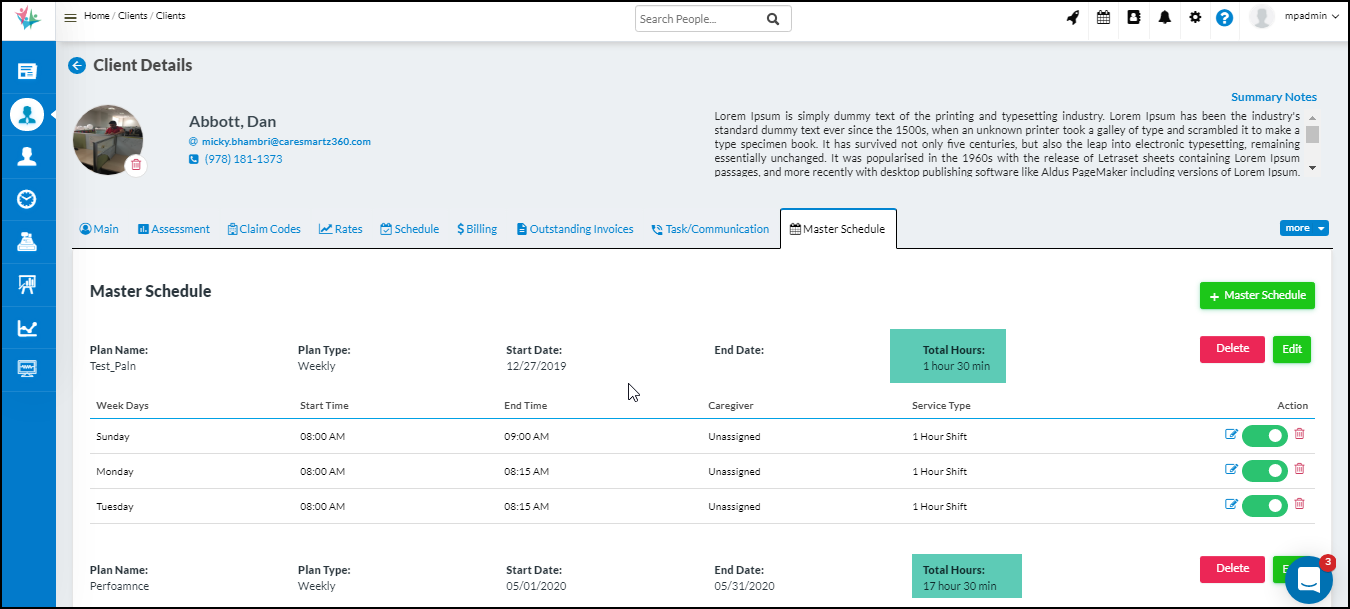Image resolution: width=1350 pixels, height=609 pixels.
Task: Click the Search People input field
Action: (698, 19)
